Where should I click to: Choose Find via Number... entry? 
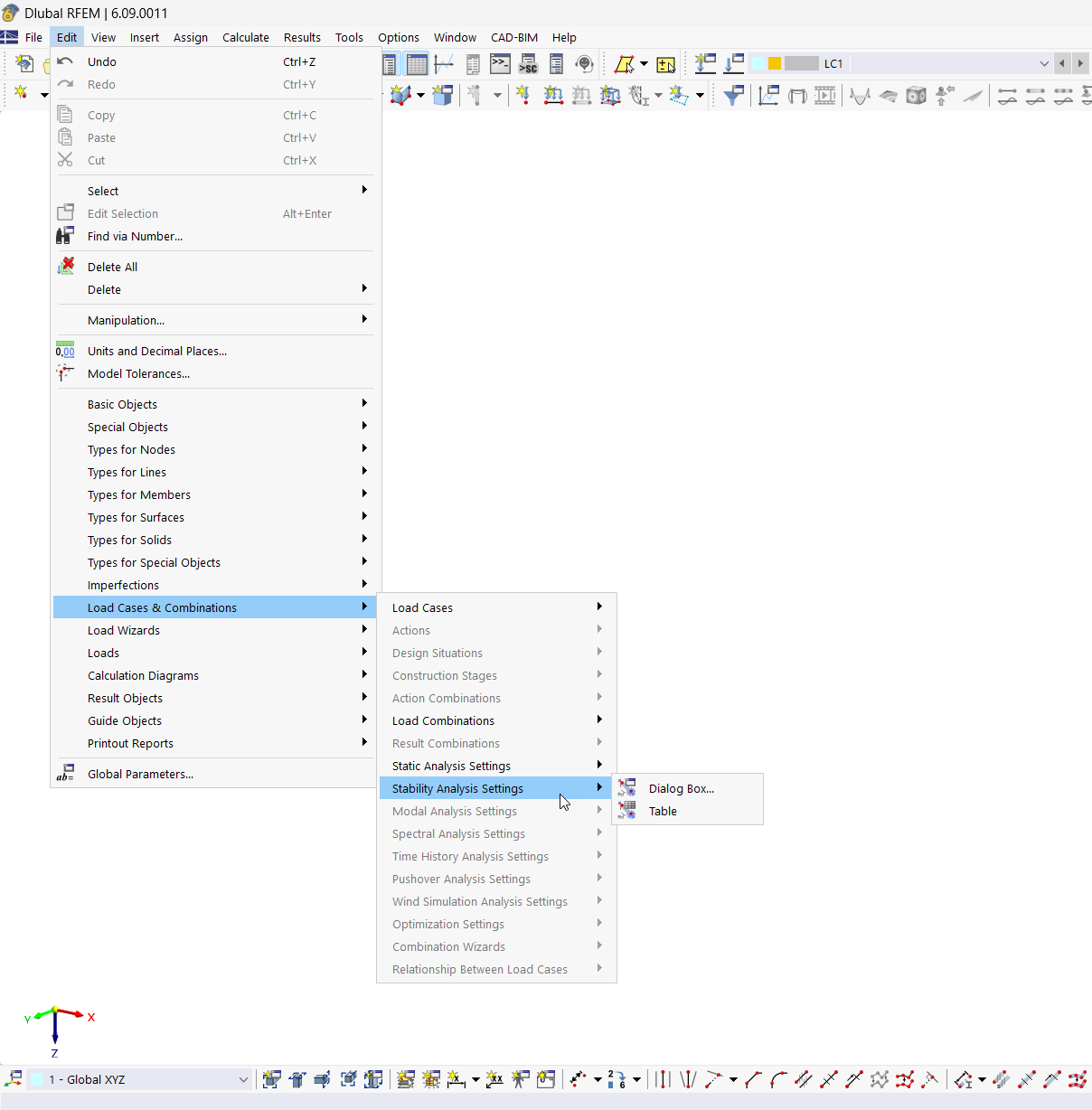point(215,236)
